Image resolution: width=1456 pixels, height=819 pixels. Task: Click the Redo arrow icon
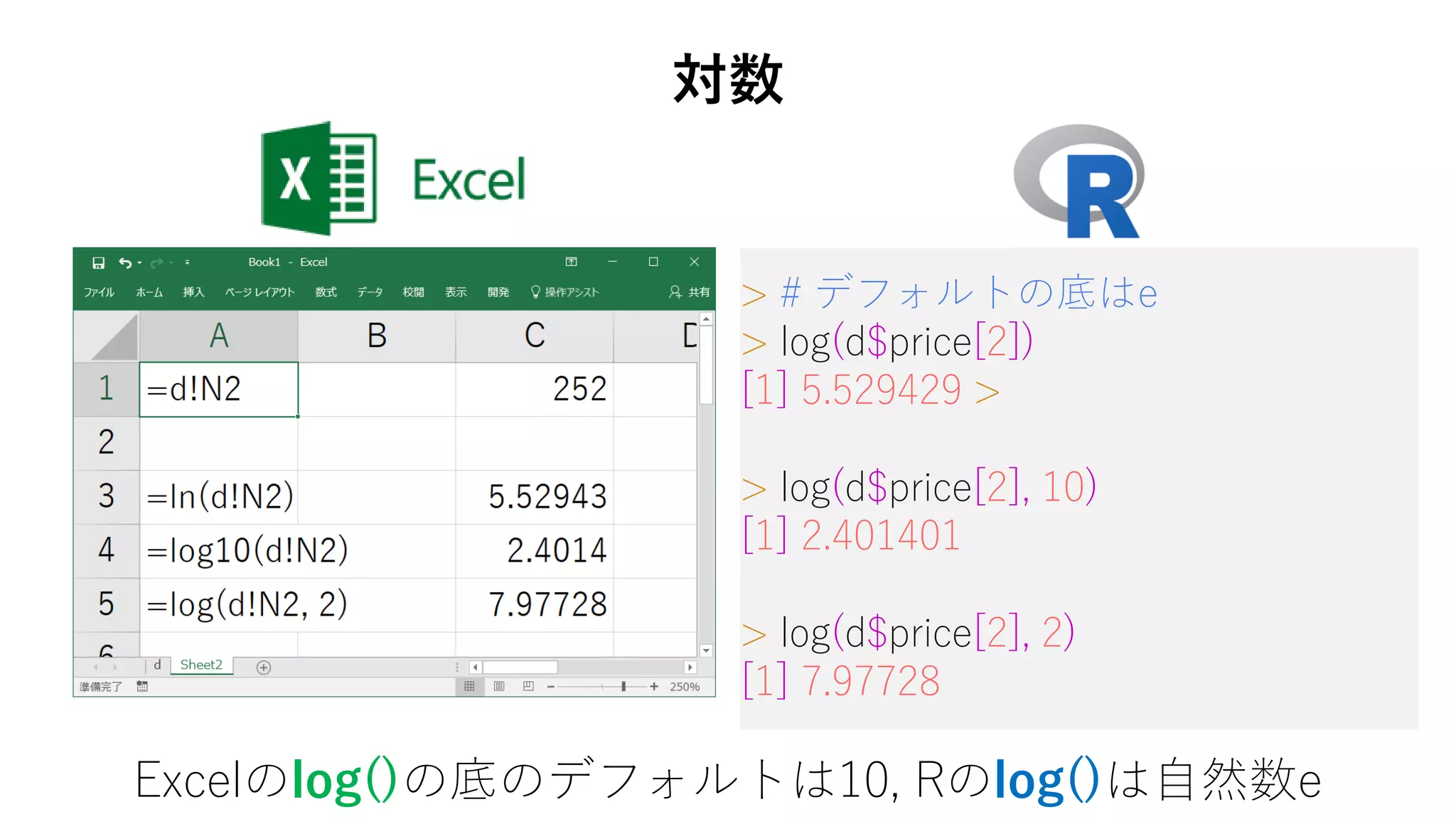pyautogui.click(x=157, y=262)
